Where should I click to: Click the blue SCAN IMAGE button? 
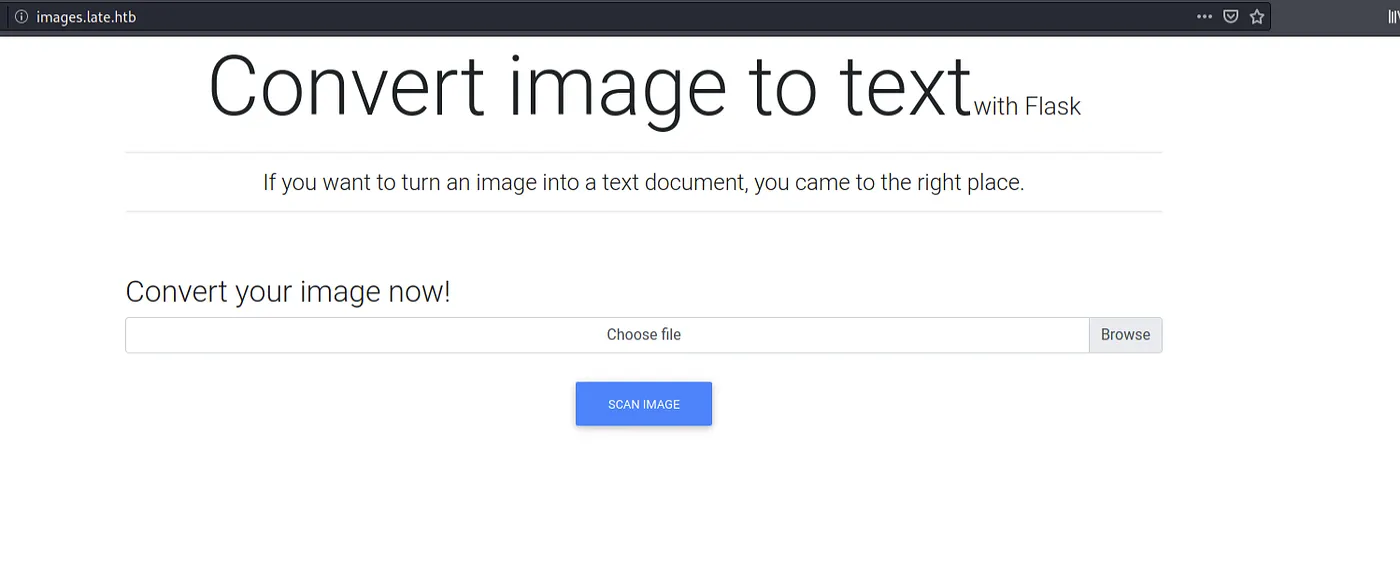coord(643,404)
